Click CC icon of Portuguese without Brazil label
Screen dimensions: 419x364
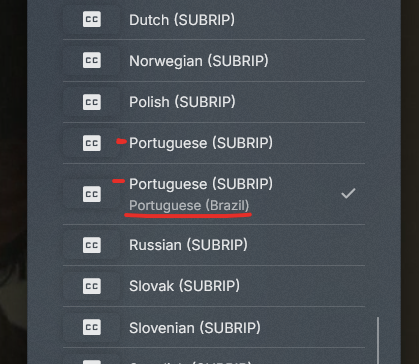pos(92,143)
